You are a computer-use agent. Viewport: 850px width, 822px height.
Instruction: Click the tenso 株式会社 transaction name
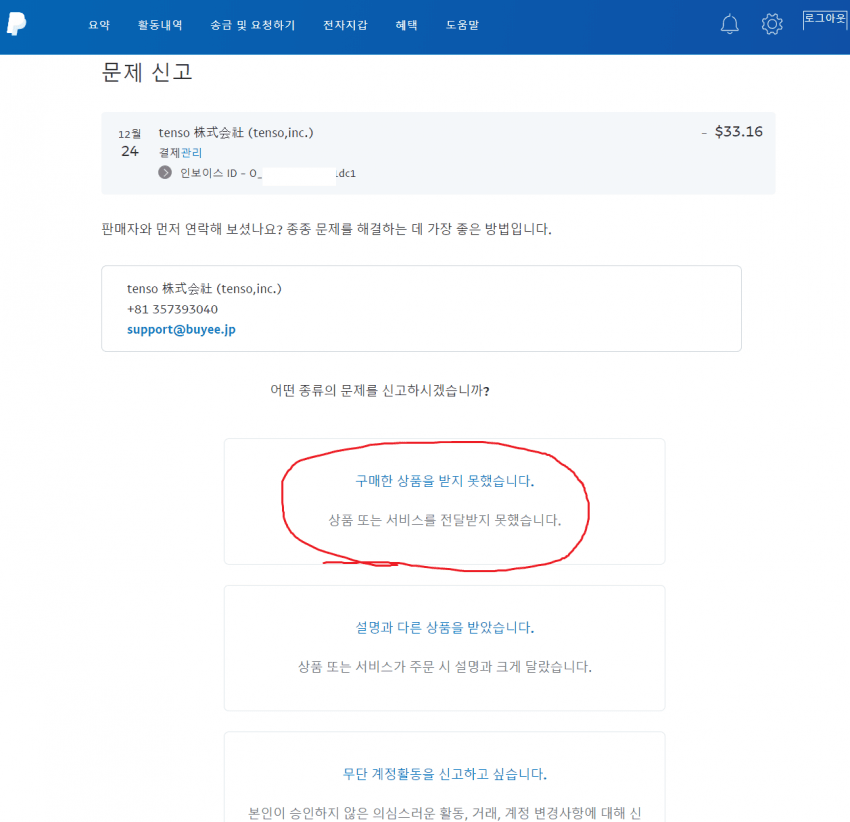236,133
